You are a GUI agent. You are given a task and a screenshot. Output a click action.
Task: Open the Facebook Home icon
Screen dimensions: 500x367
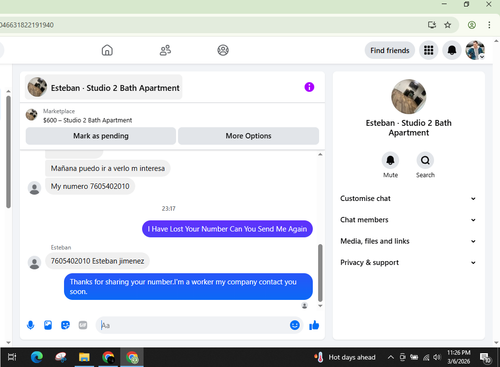tap(107, 50)
